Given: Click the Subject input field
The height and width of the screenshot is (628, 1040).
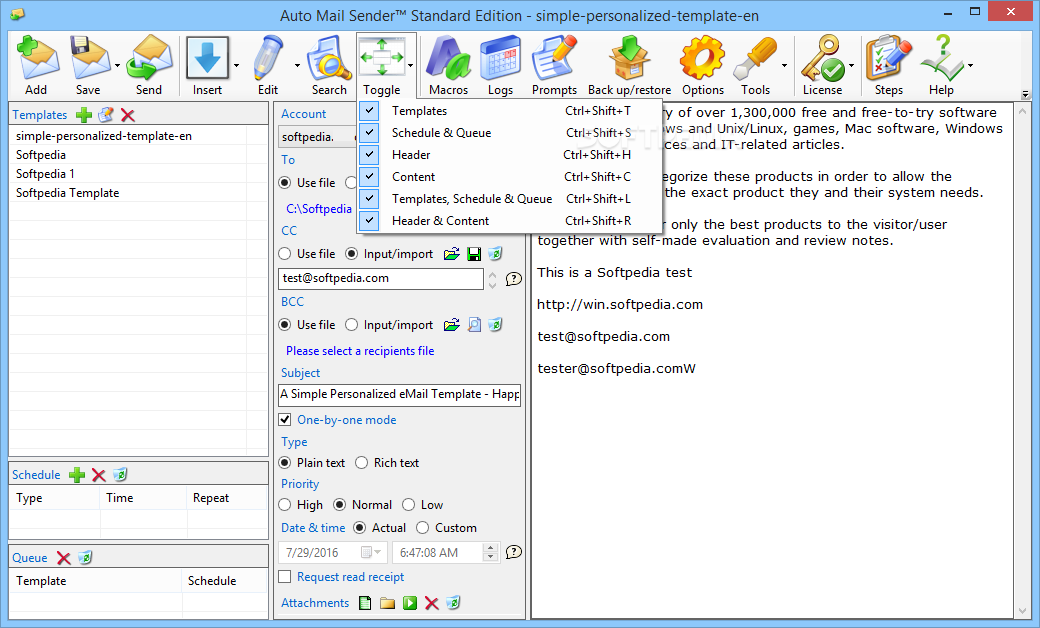Looking at the screenshot, I should point(399,395).
